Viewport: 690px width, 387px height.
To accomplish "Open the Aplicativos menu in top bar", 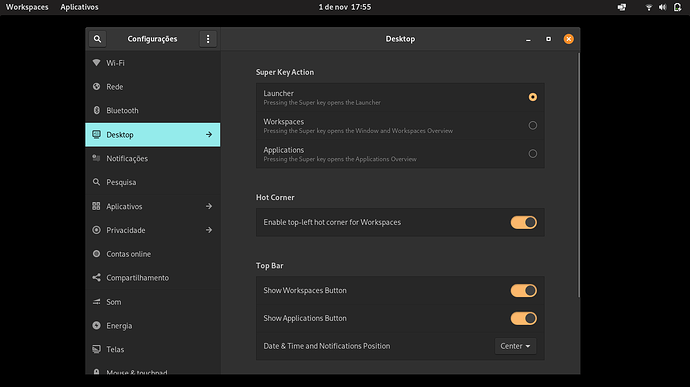I will pos(79,7).
